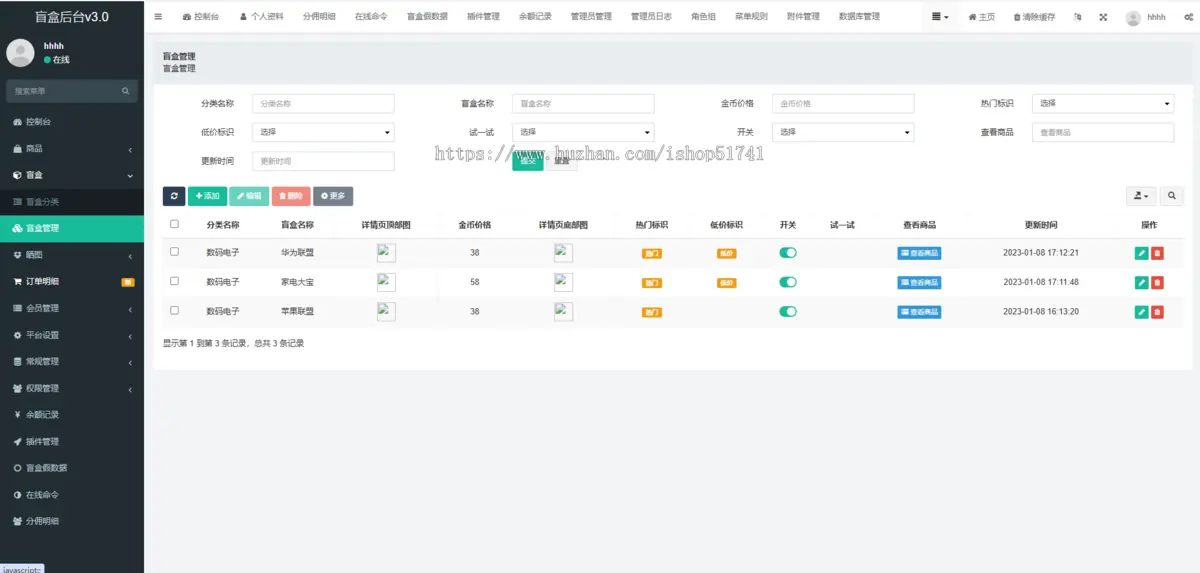Select 盲盒分类 in the sidebar
This screenshot has width=1200, height=573.
(72, 202)
